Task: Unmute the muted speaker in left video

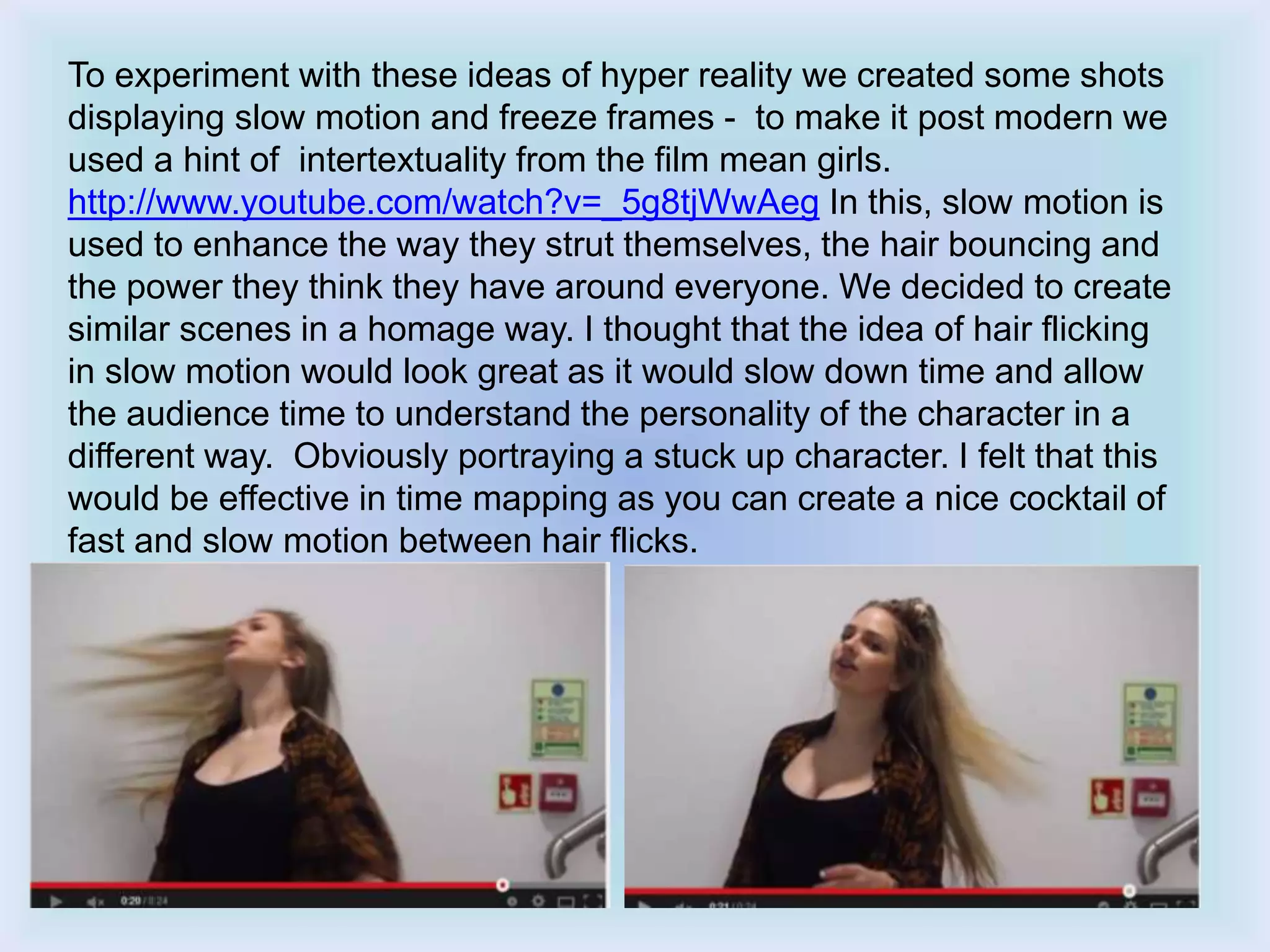Action: [95, 901]
